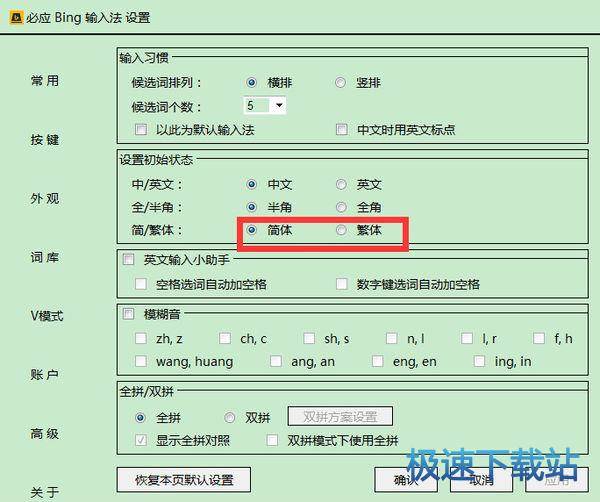Expand the 候选词个数 dropdown
600x502 pixels.
279,105
